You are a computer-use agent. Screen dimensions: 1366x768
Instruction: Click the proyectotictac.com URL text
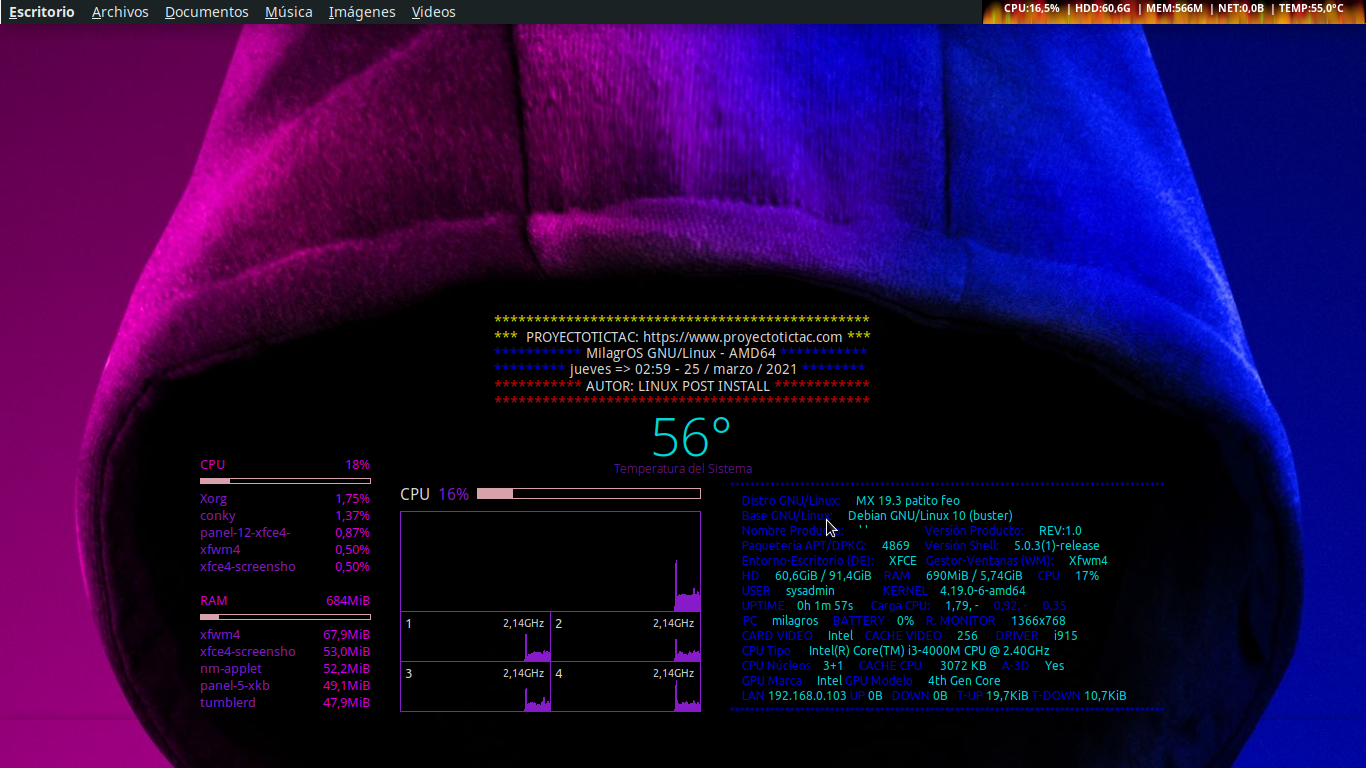click(x=742, y=337)
